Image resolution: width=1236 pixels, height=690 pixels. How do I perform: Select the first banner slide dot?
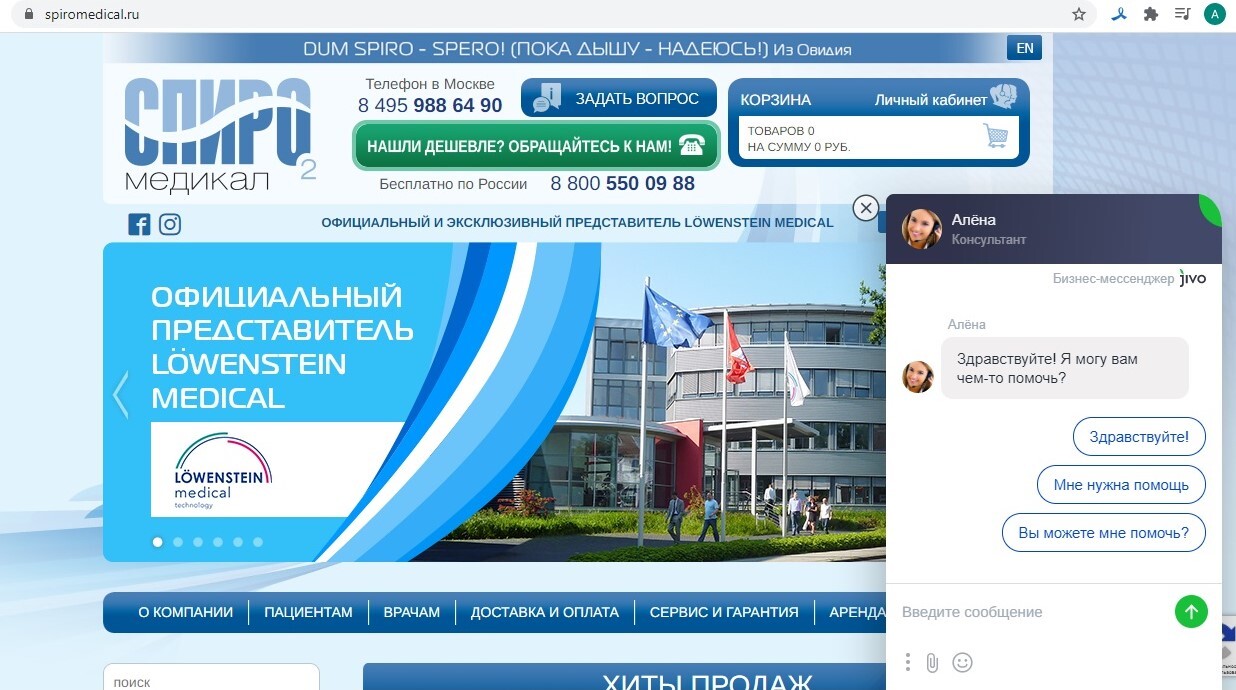[157, 542]
